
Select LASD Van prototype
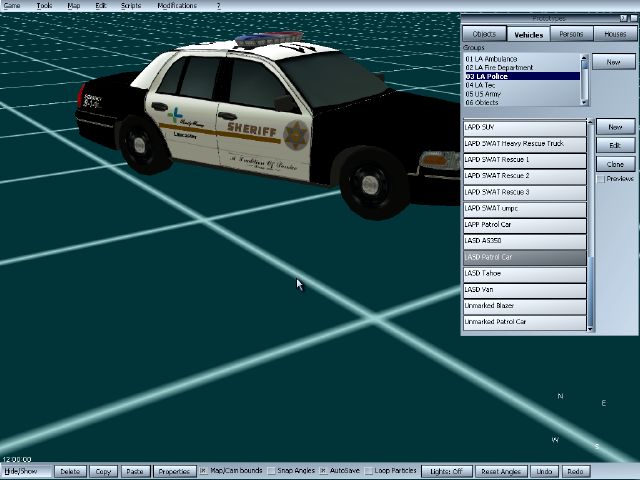click(524, 290)
